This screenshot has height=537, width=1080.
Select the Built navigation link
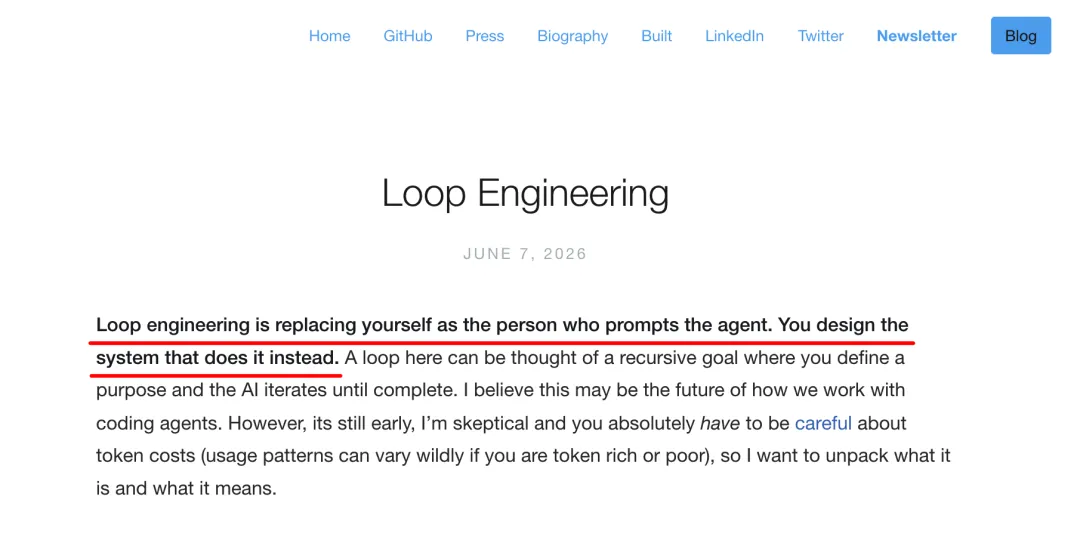(x=656, y=36)
